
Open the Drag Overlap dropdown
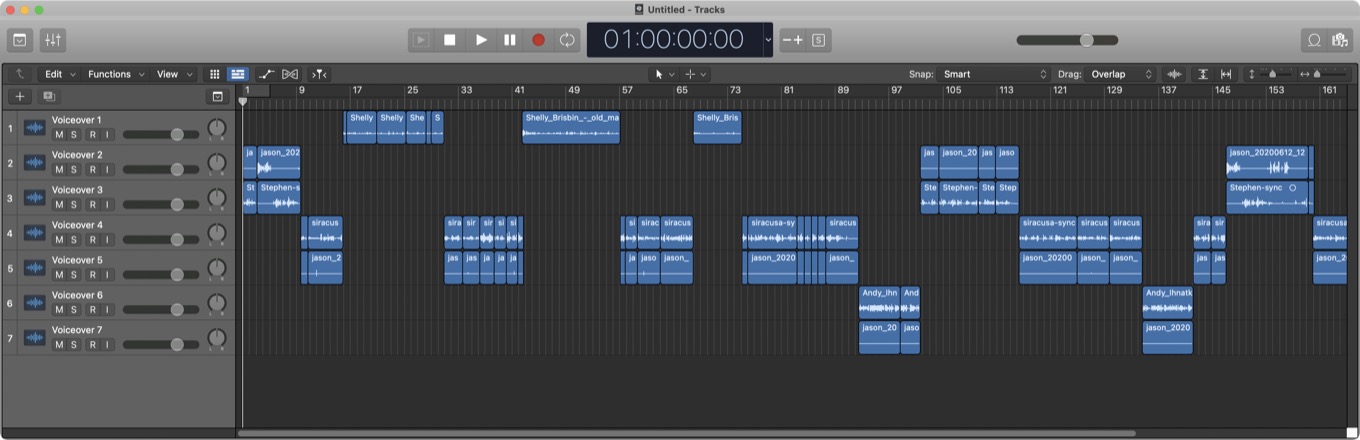click(1120, 74)
